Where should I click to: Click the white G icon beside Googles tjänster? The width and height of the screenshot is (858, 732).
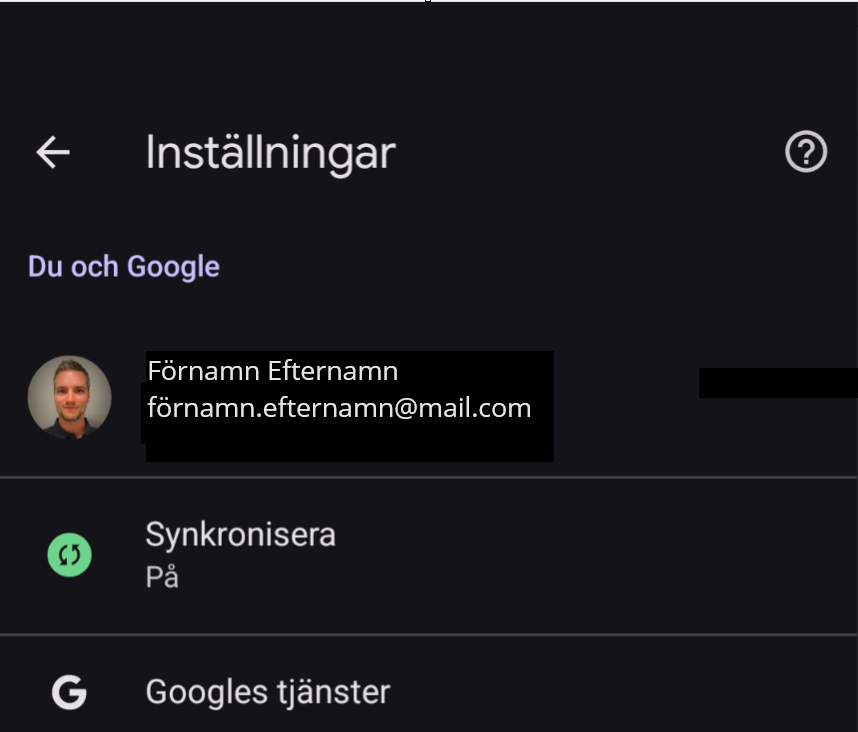69,692
